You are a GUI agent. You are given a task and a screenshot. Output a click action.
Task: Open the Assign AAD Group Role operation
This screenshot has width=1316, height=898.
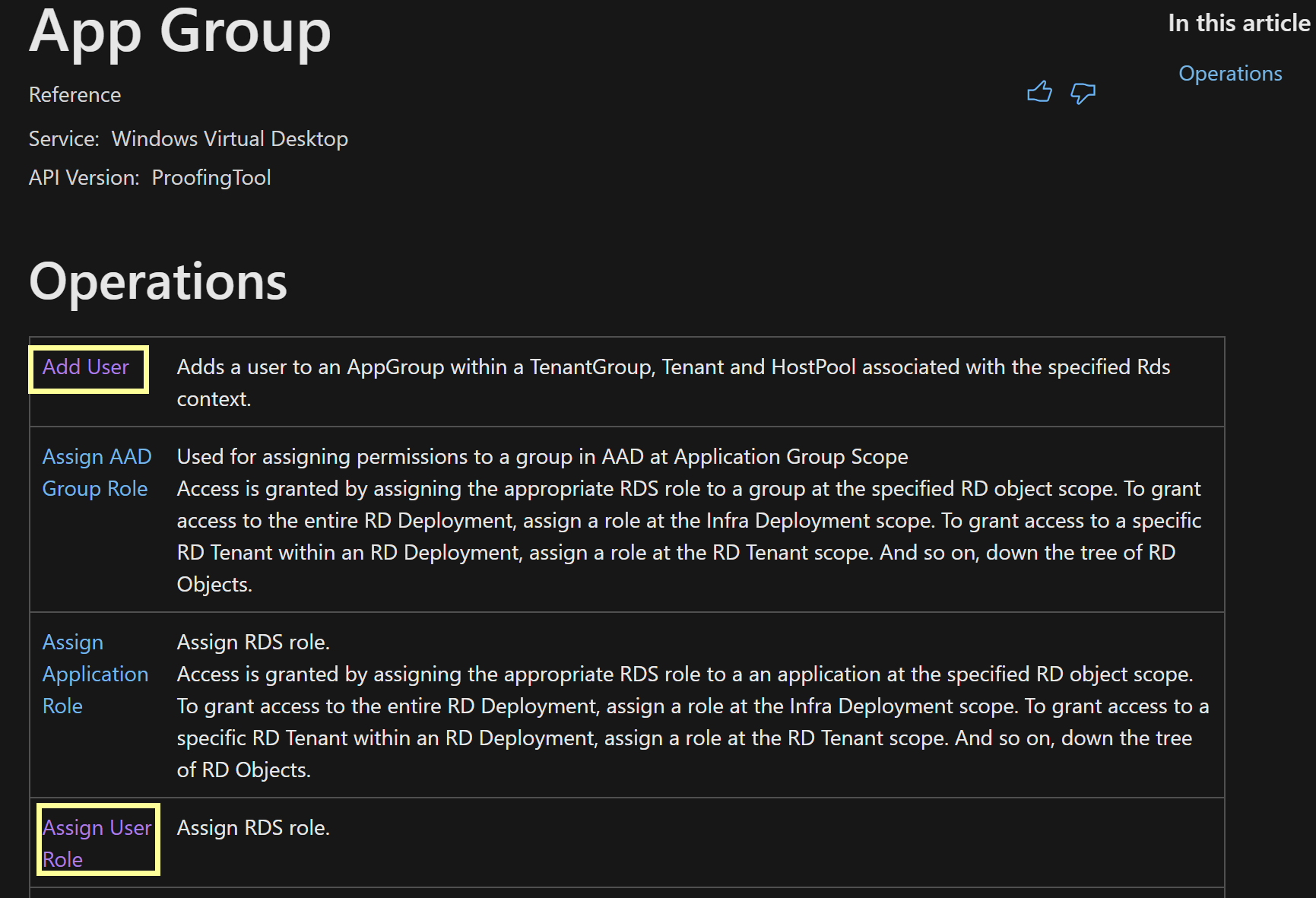(x=97, y=472)
